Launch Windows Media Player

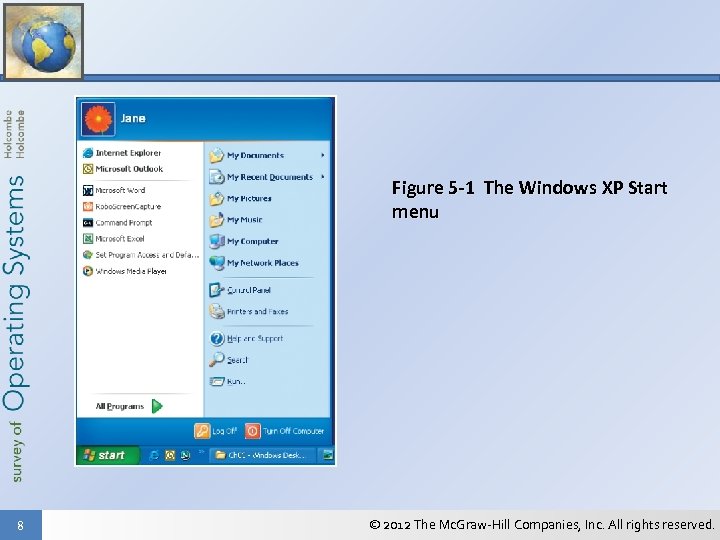tap(124, 271)
